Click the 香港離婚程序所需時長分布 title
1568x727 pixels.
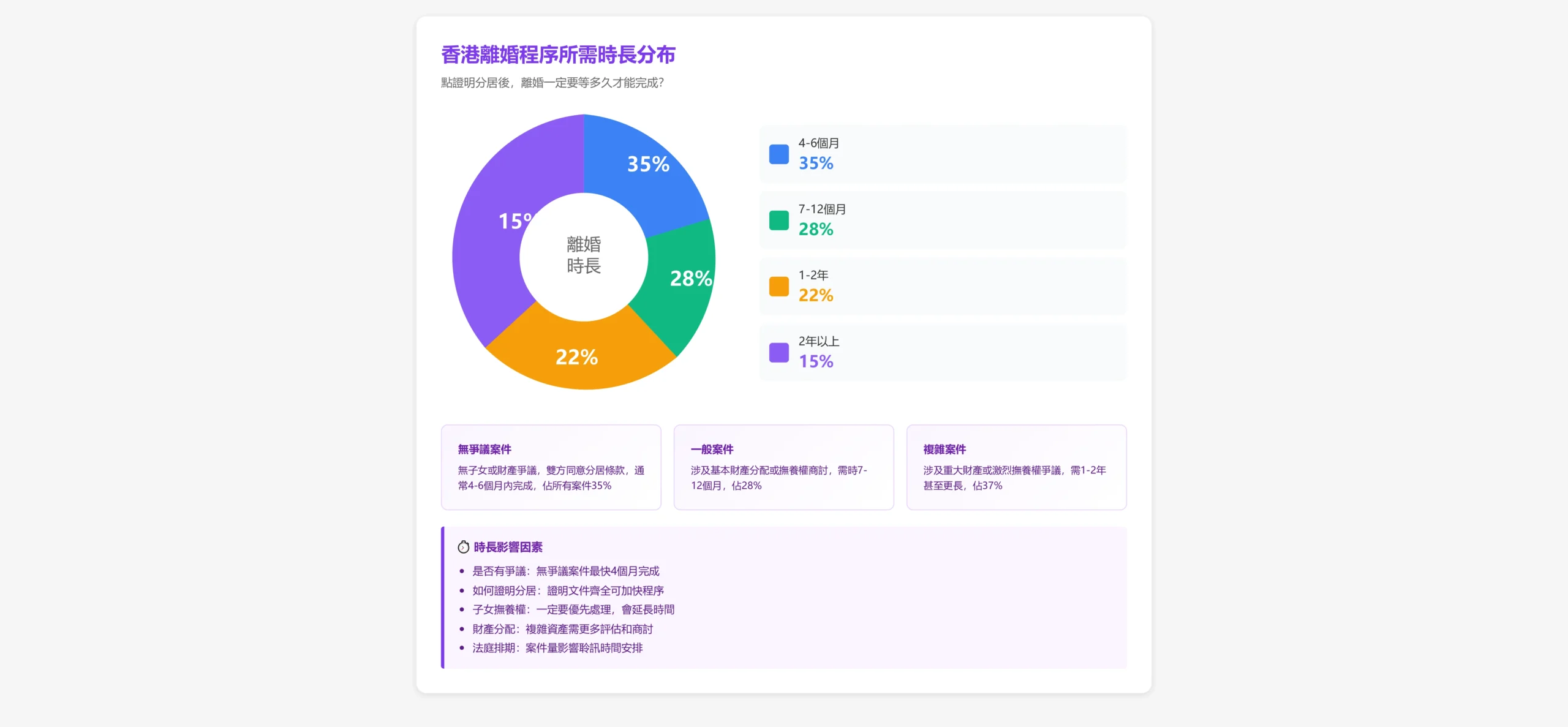point(558,55)
